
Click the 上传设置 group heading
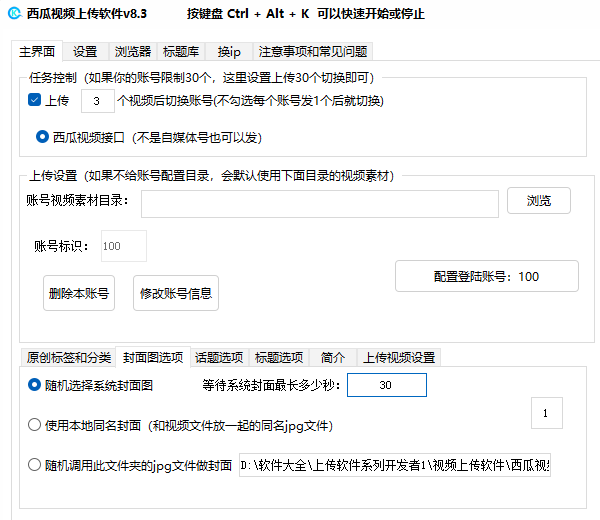click(211, 176)
